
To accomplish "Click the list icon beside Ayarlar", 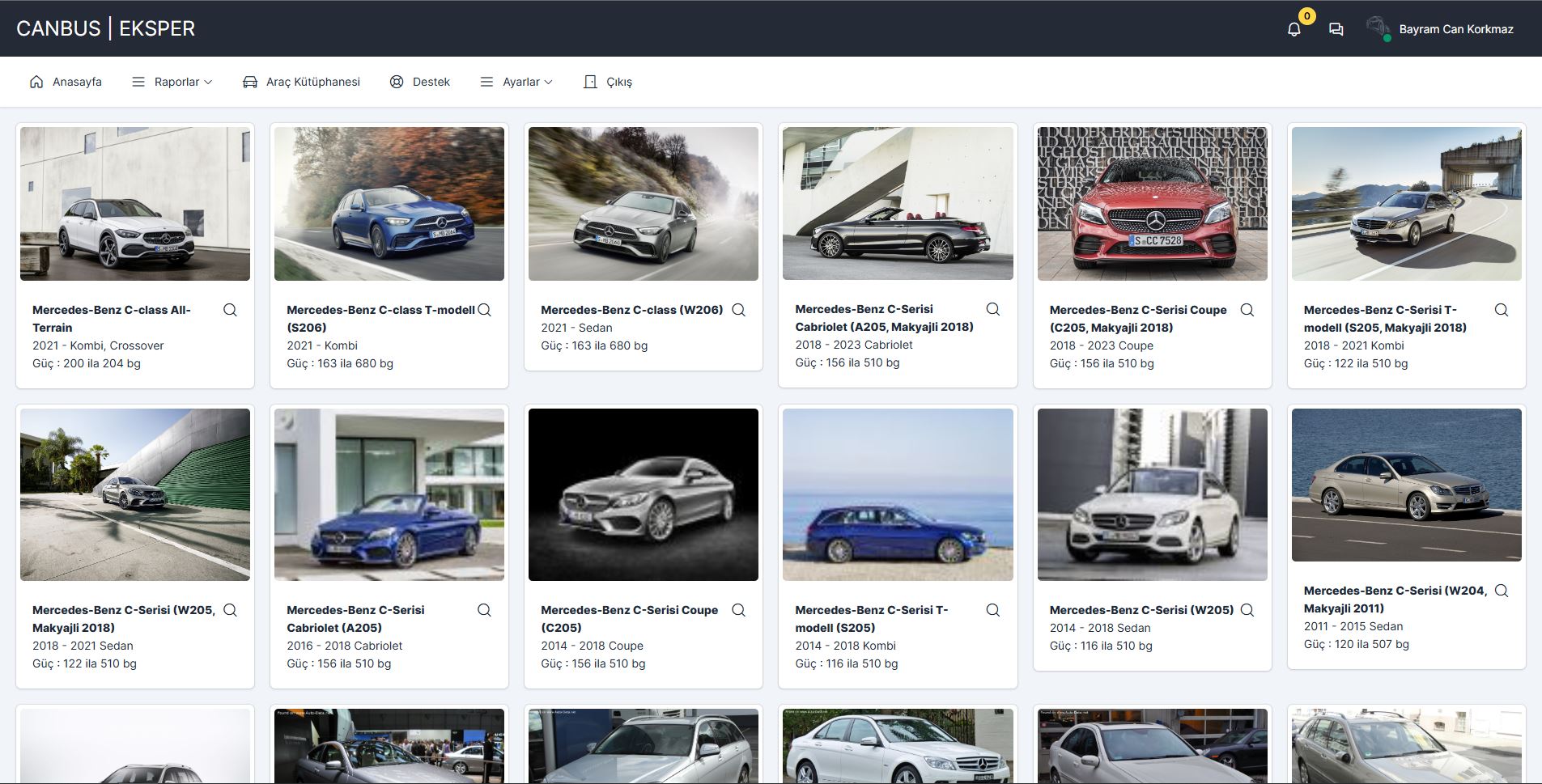I will tap(486, 82).
